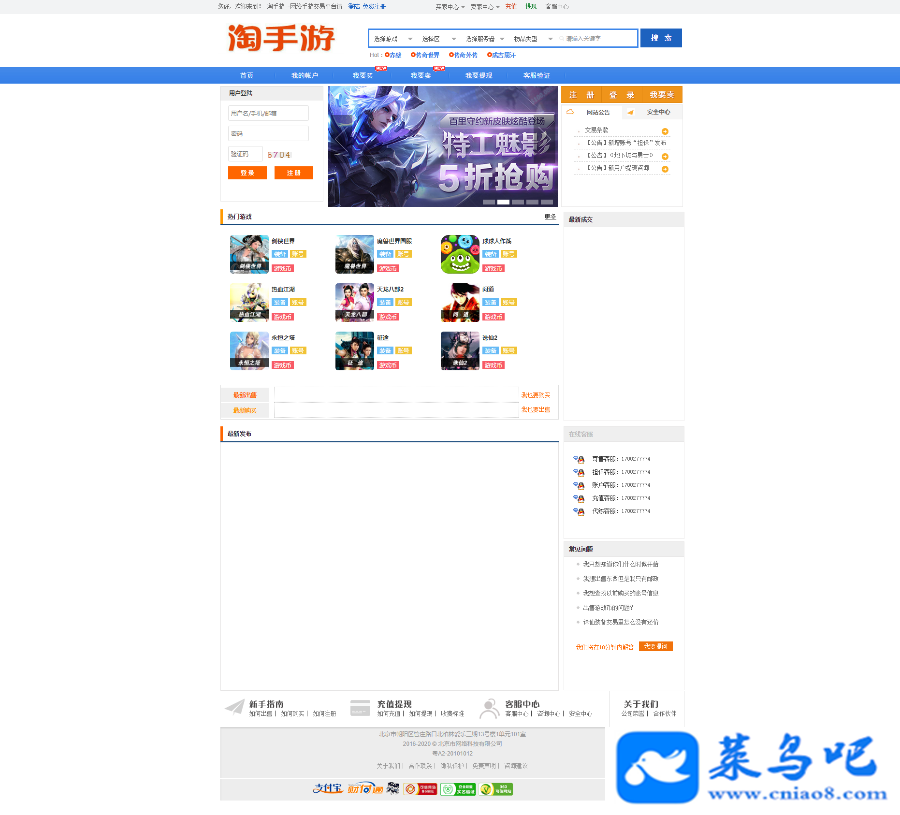Click the paper plane icon by 新手指南
Viewport: 900px width, 815px height.
(234, 707)
